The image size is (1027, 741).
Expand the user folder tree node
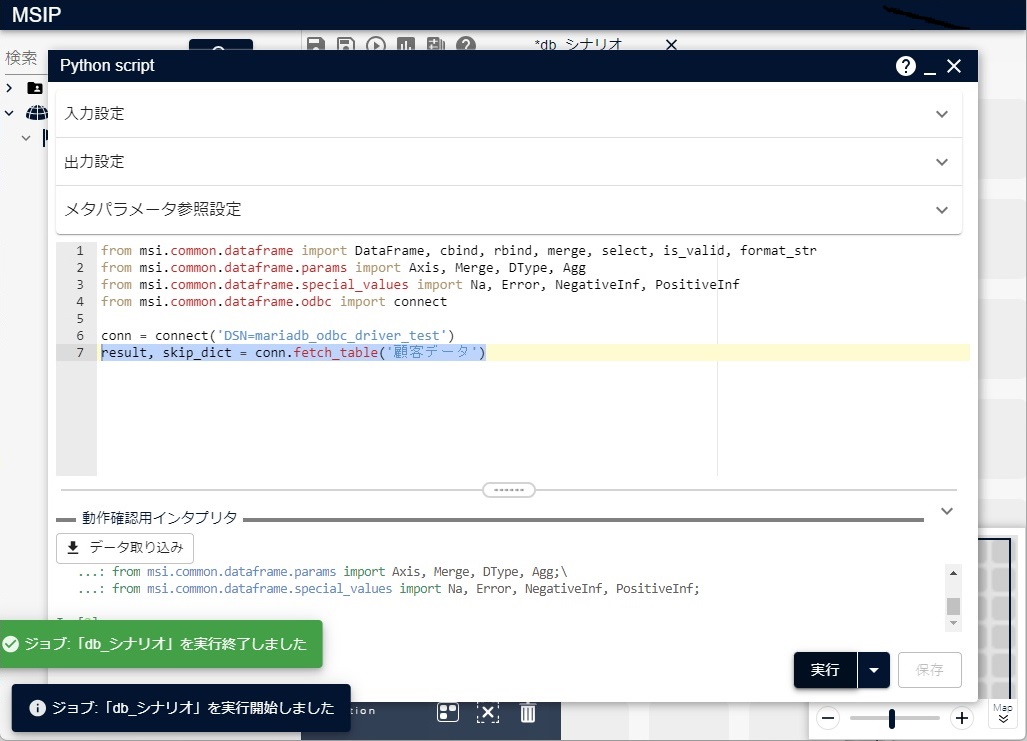9,87
